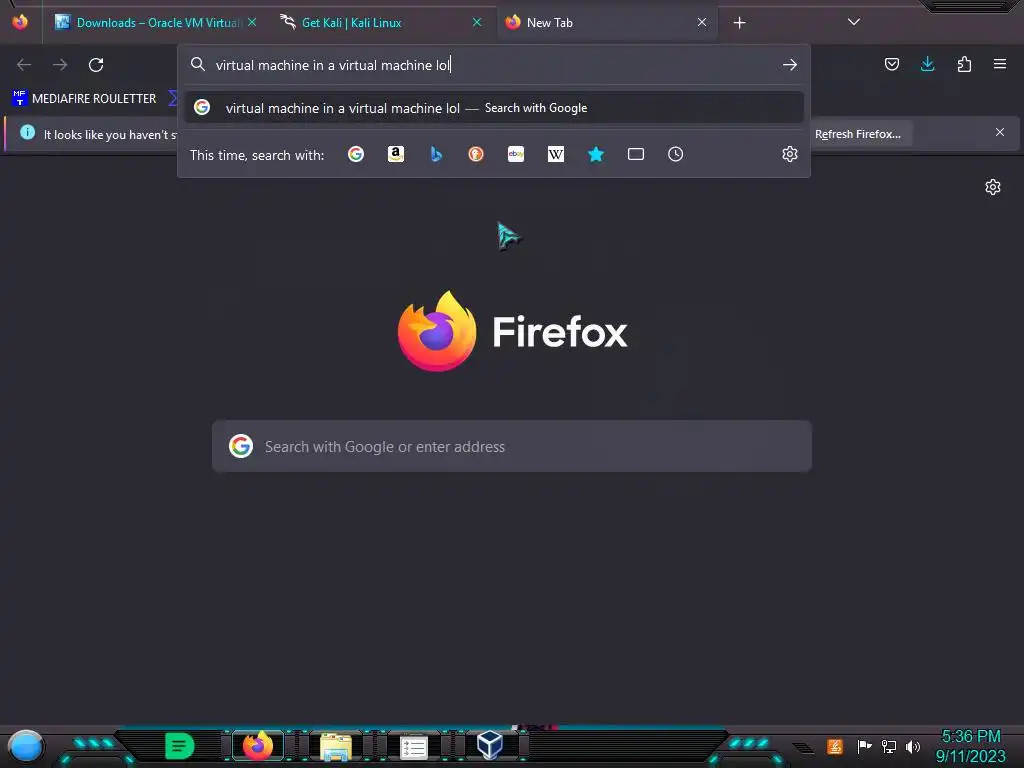Click the orange tray icon
The width and height of the screenshot is (1024, 768).
point(835,746)
